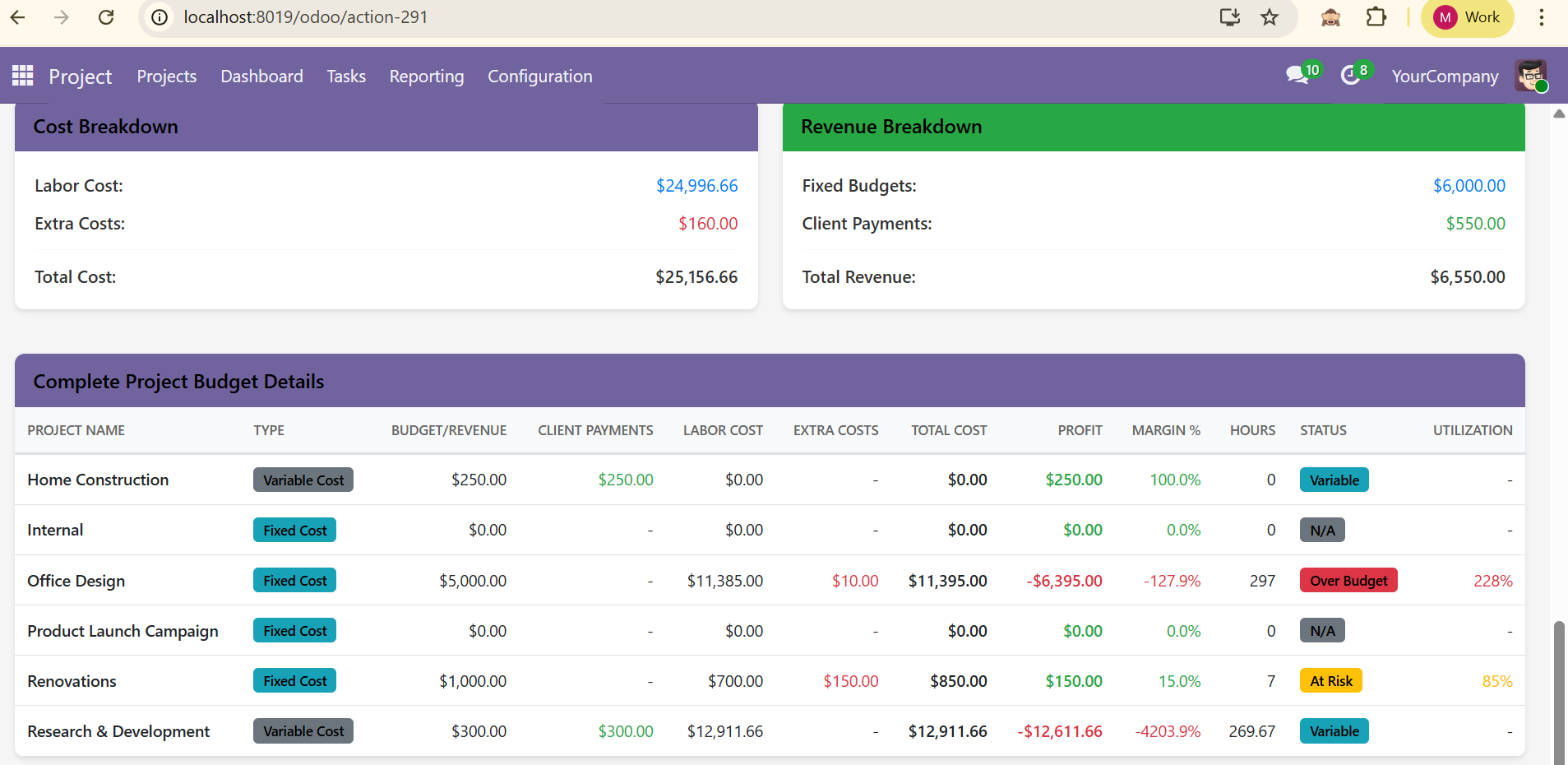This screenshot has width=1568, height=765.
Task: Open the apps menu grid icon
Action: pos(21,76)
